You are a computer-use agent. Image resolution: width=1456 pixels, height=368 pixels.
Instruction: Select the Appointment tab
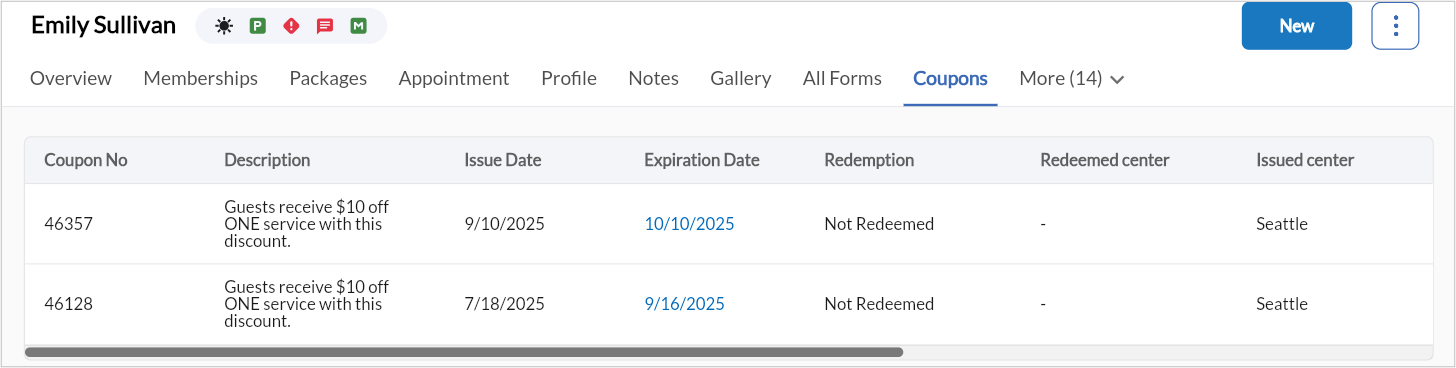(x=454, y=78)
